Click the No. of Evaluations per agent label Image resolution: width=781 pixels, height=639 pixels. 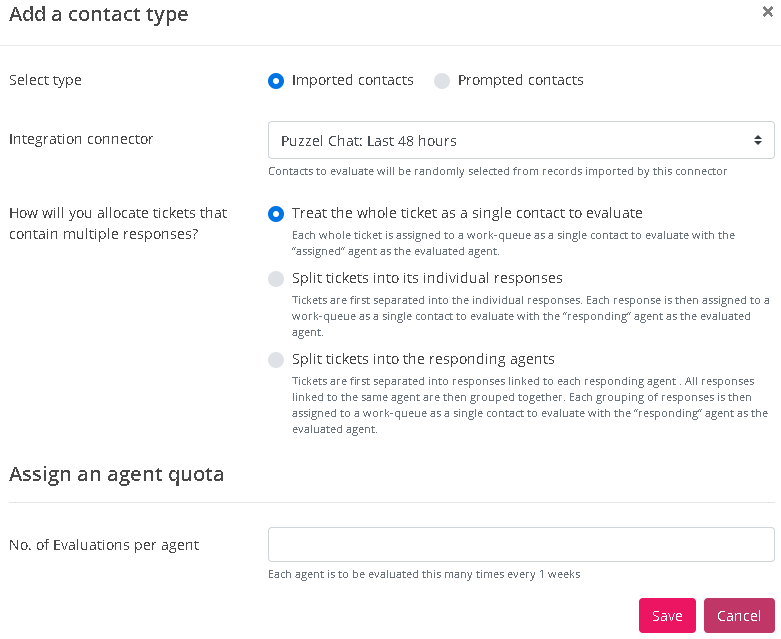click(104, 545)
